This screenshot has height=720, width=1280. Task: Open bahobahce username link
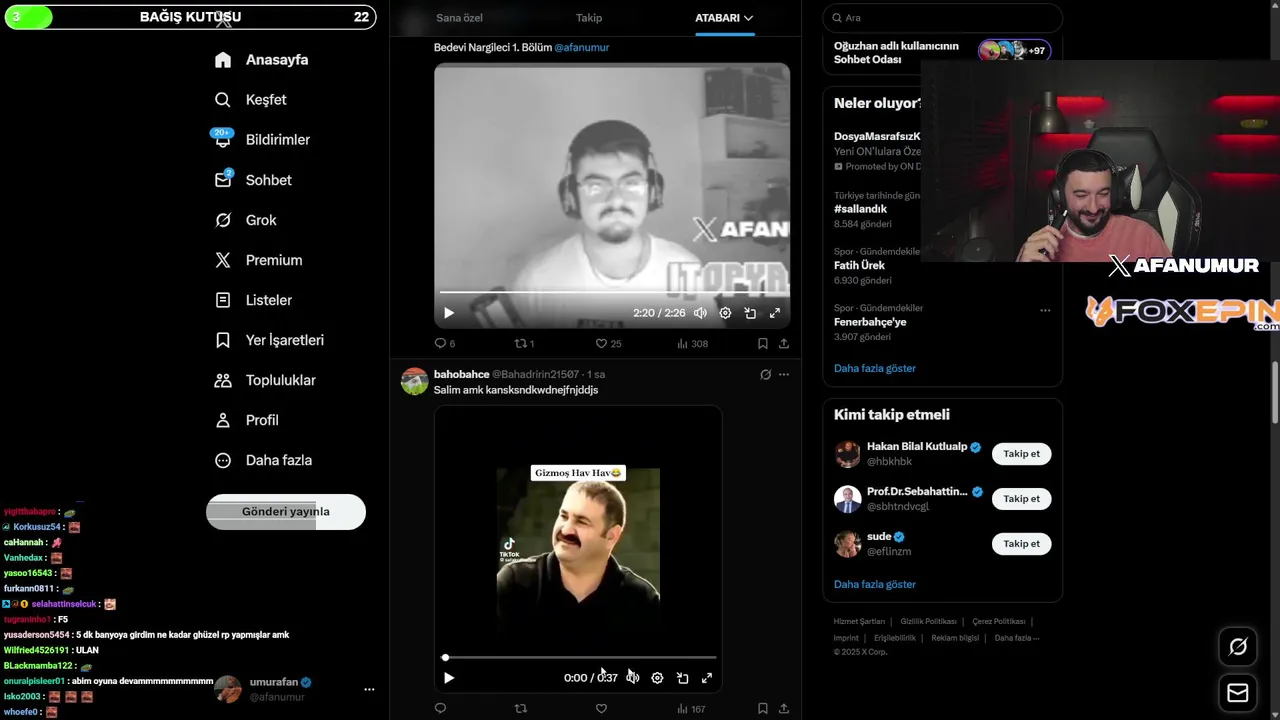pos(461,374)
